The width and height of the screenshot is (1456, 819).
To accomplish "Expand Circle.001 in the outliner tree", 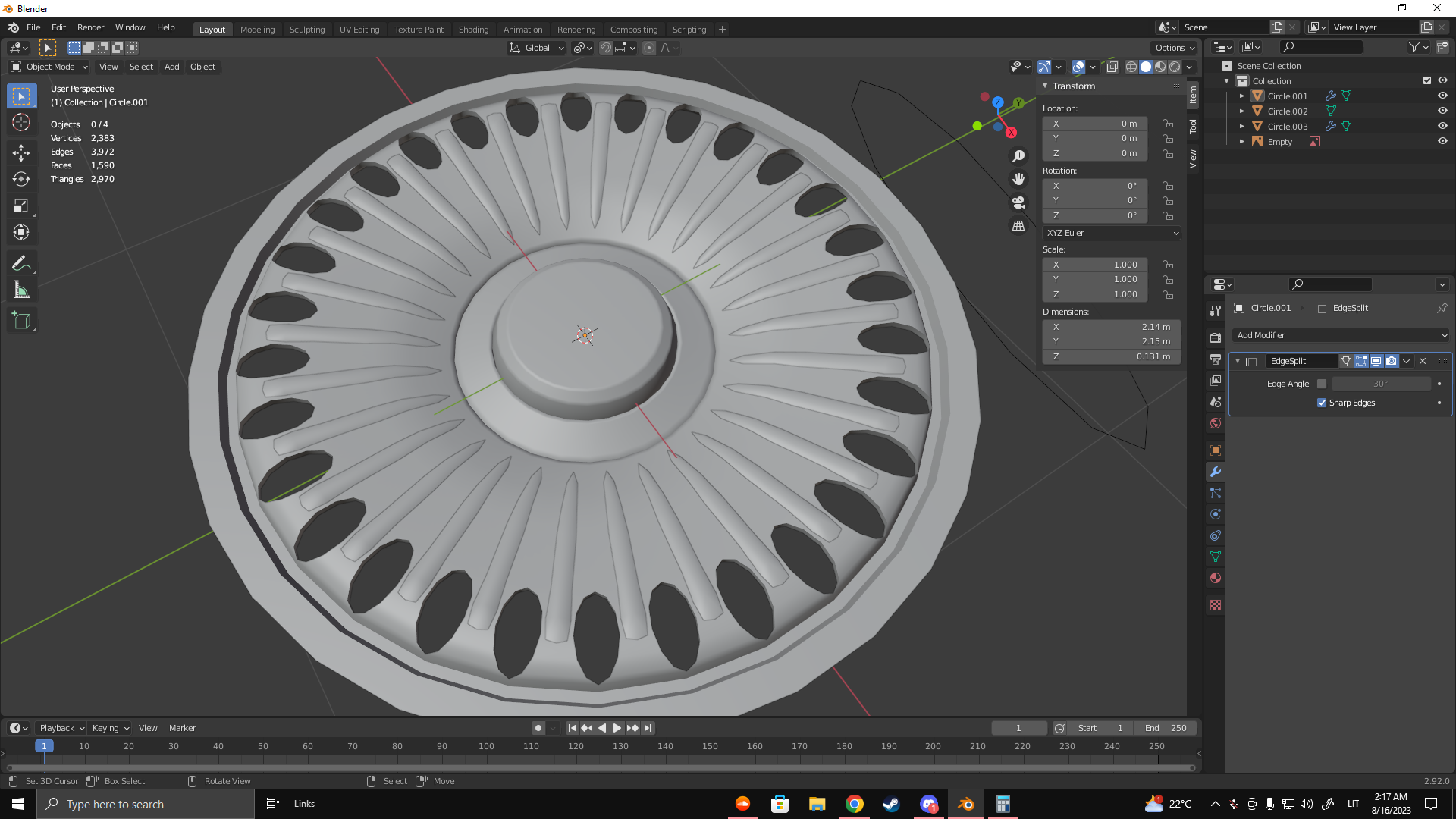I will tap(1241, 96).
